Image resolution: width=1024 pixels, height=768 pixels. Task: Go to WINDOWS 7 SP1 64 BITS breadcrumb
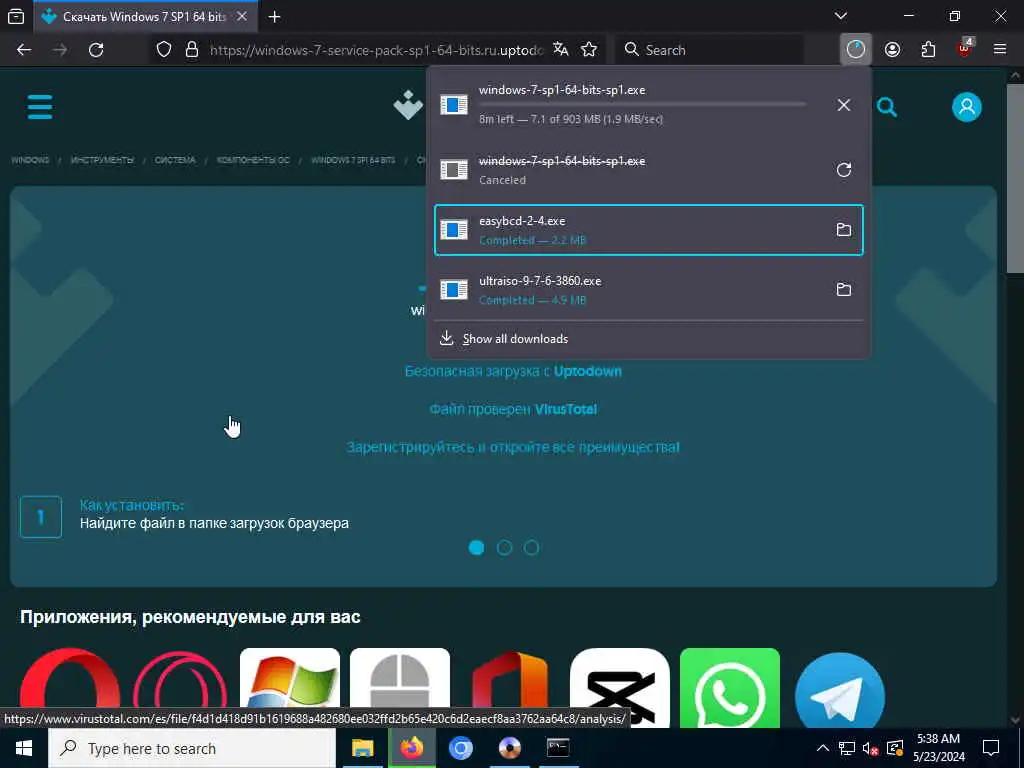[353, 160]
